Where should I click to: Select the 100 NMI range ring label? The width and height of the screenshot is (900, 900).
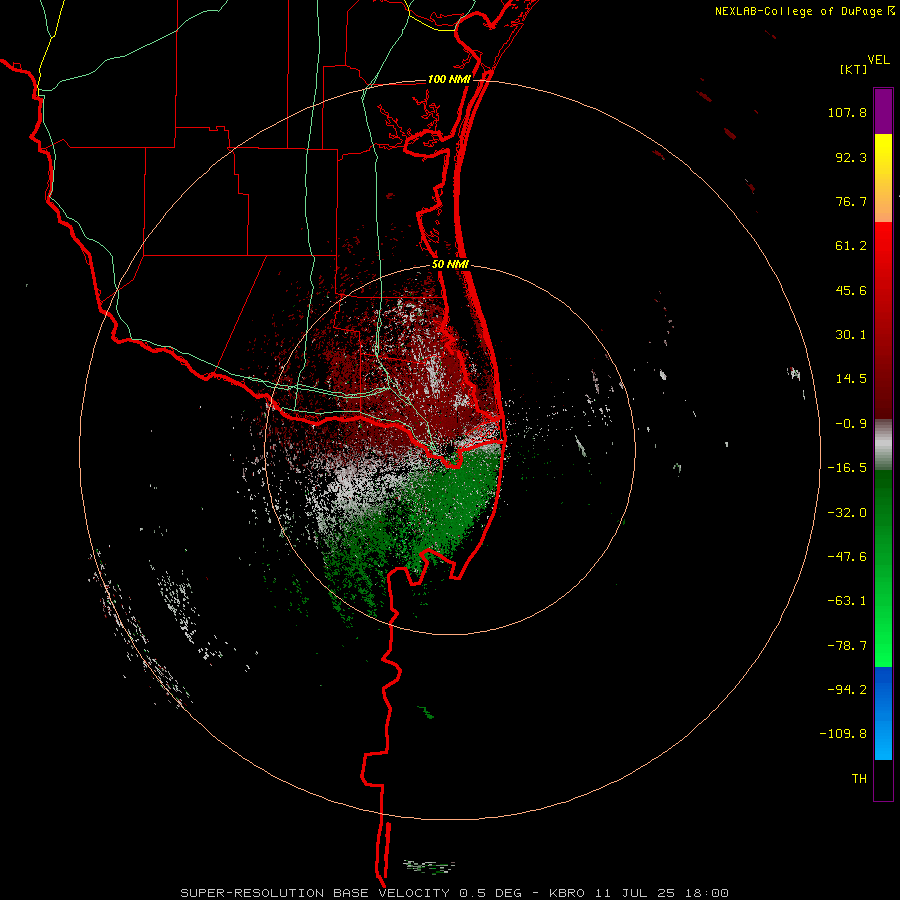(x=449, y=79)
